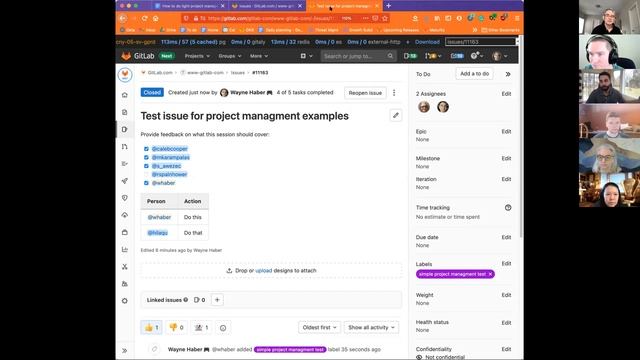Viewport: 640px width, 360px height.
Task: Open the help dropdown in header
Action: click(477, 56)
